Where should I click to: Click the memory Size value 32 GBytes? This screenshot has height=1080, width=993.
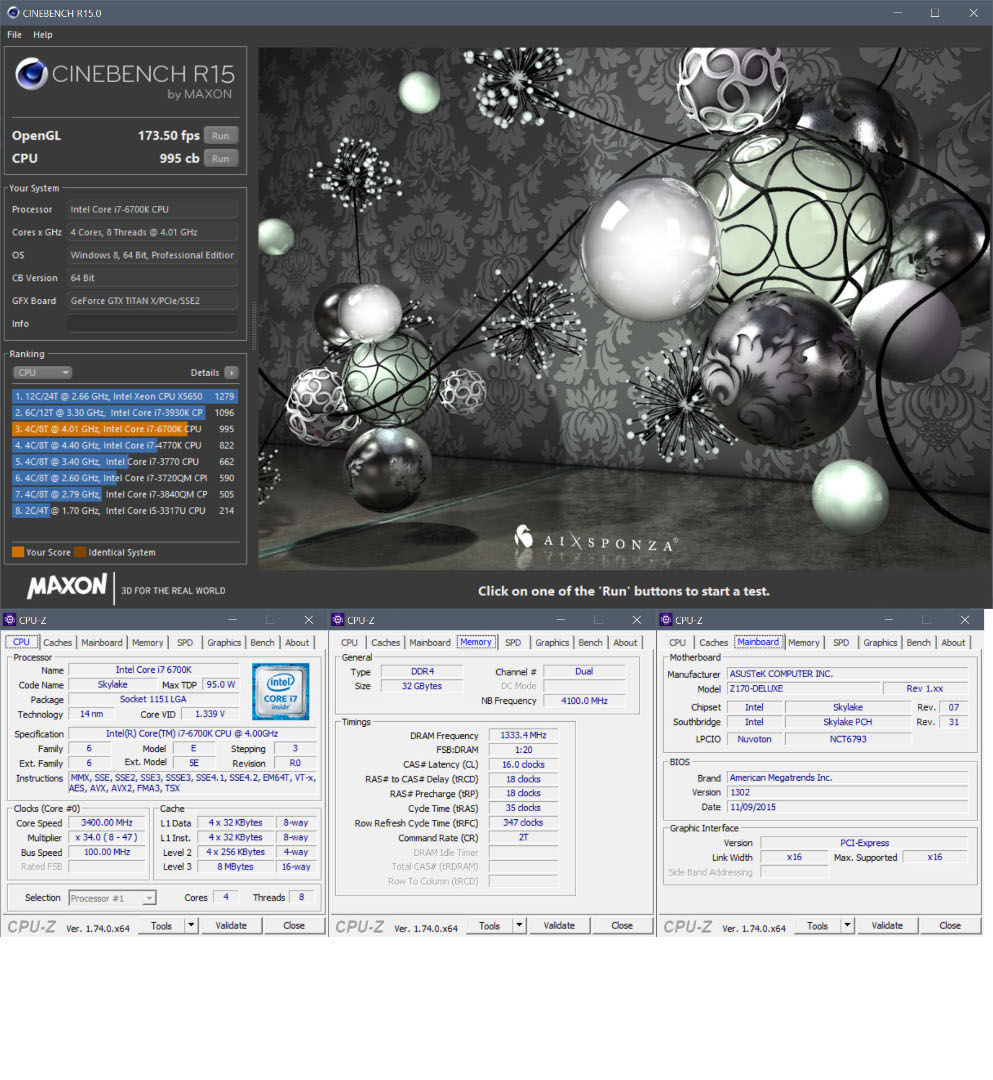coord(422,686)
